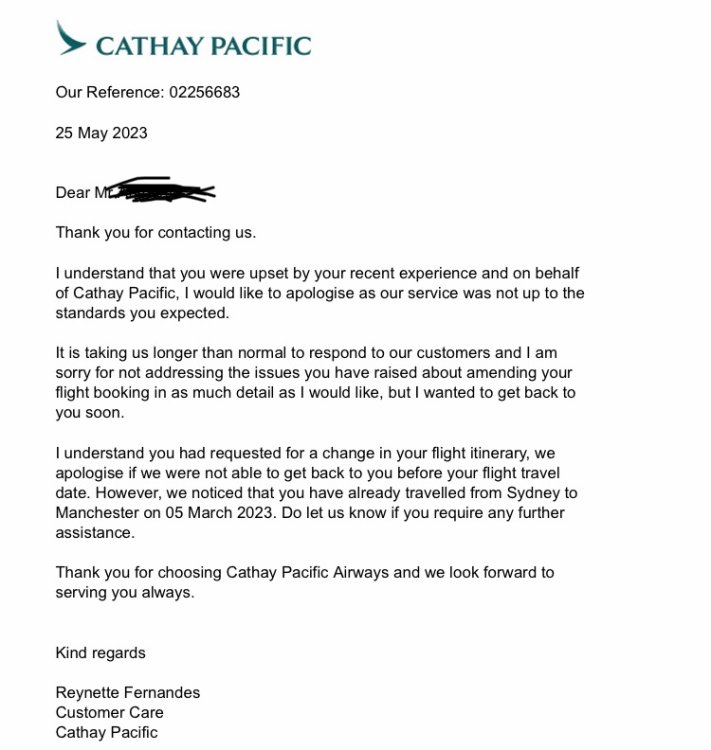This screenshot has width=711, height=750.
Task: Click the CATHAY PACIFIC wordmark text
Action: click(x=203, y=45)
